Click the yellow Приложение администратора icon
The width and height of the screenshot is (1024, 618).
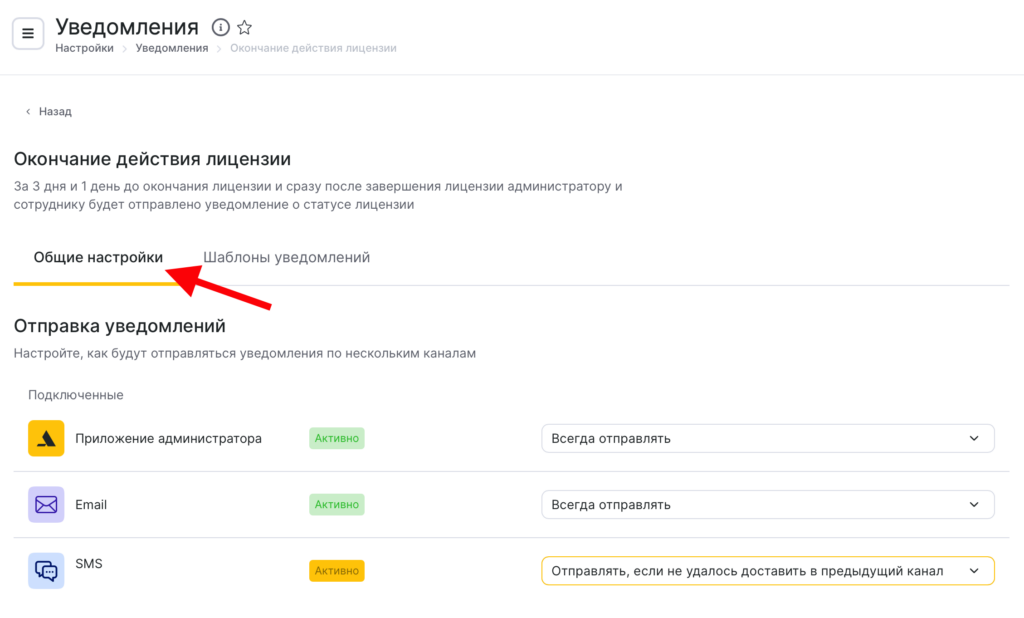[x=46, y=438]
